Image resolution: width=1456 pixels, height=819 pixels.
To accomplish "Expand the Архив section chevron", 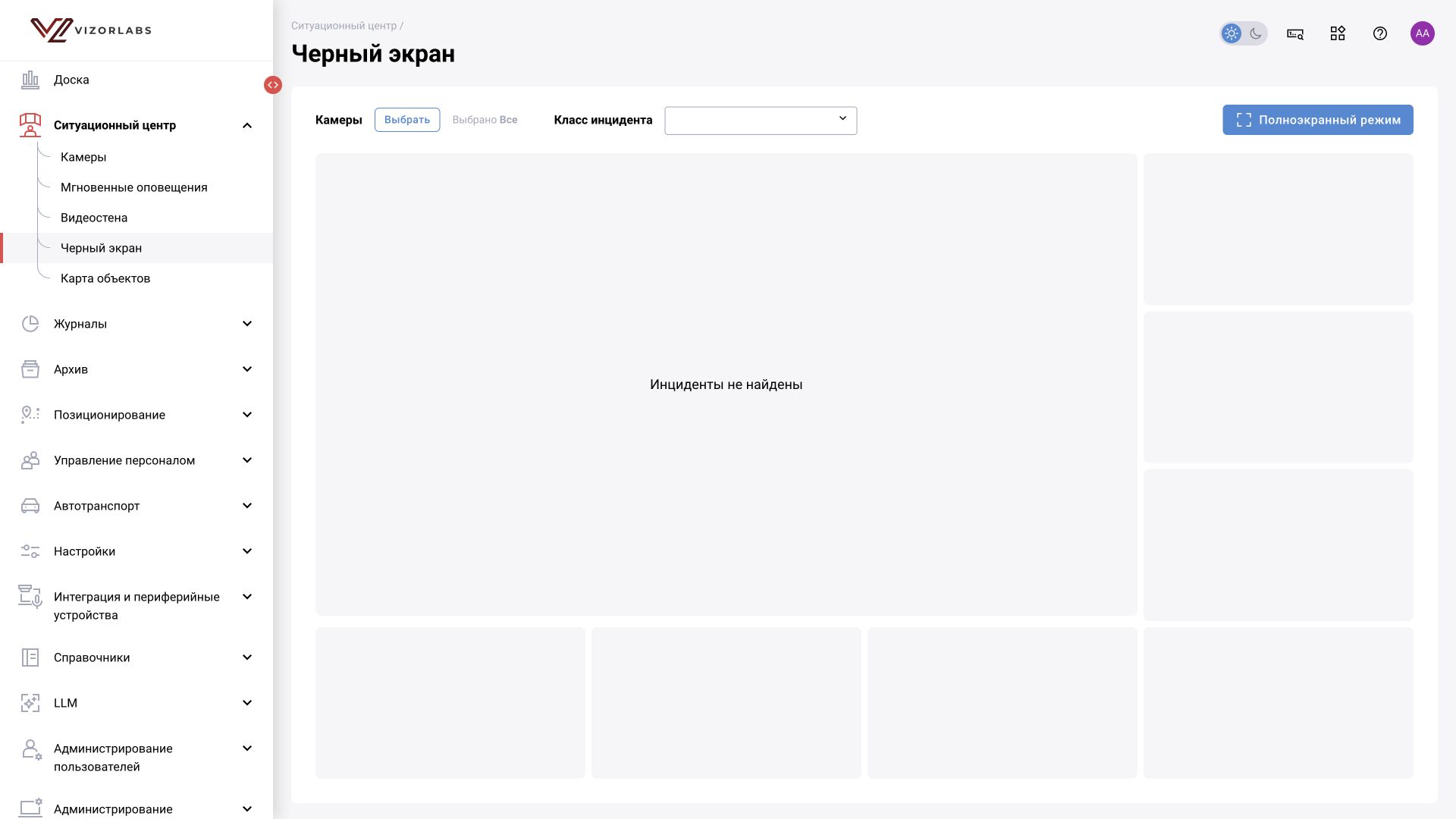I will (x=247, y=369).
